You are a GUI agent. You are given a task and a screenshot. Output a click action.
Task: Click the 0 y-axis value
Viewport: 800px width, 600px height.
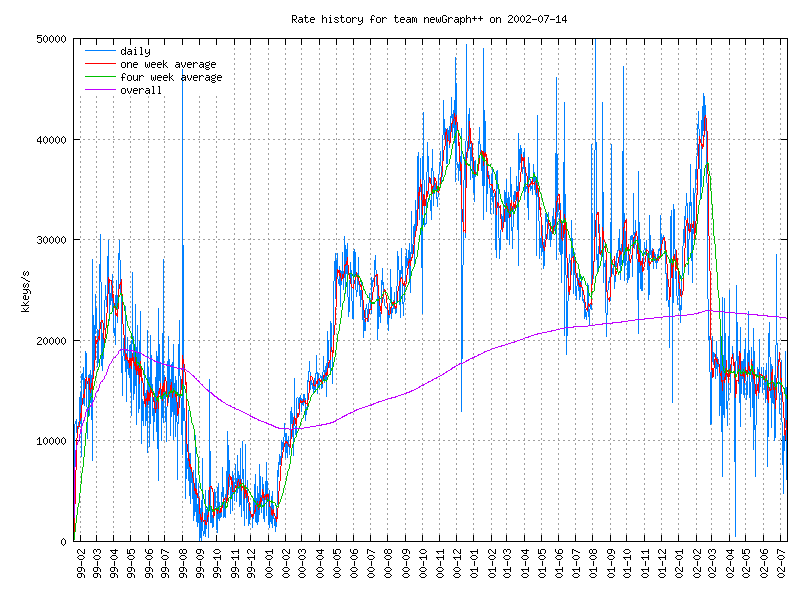coord(63,542)
